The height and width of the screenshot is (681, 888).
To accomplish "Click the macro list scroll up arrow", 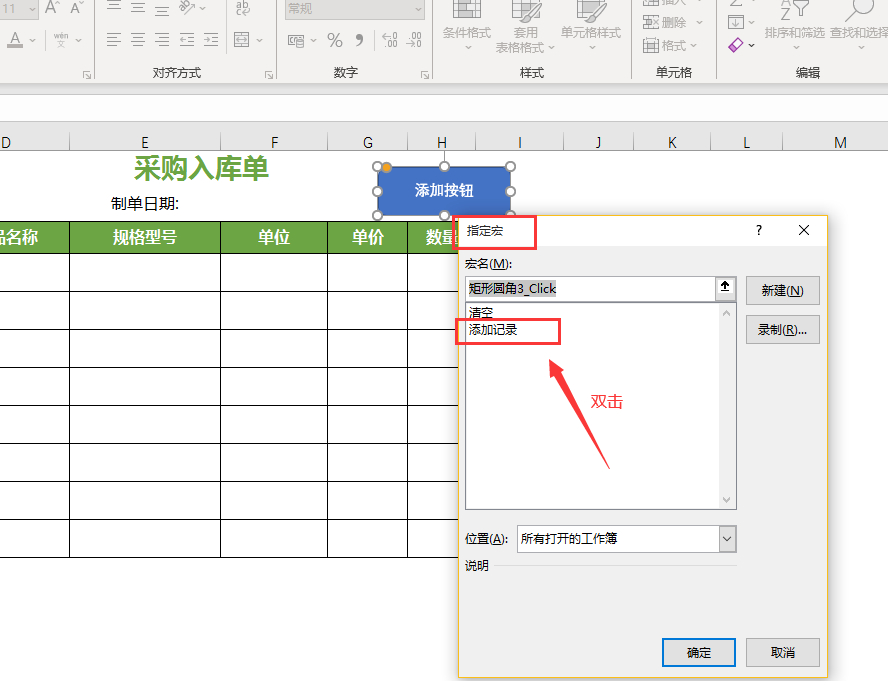I will pos(727,313).
